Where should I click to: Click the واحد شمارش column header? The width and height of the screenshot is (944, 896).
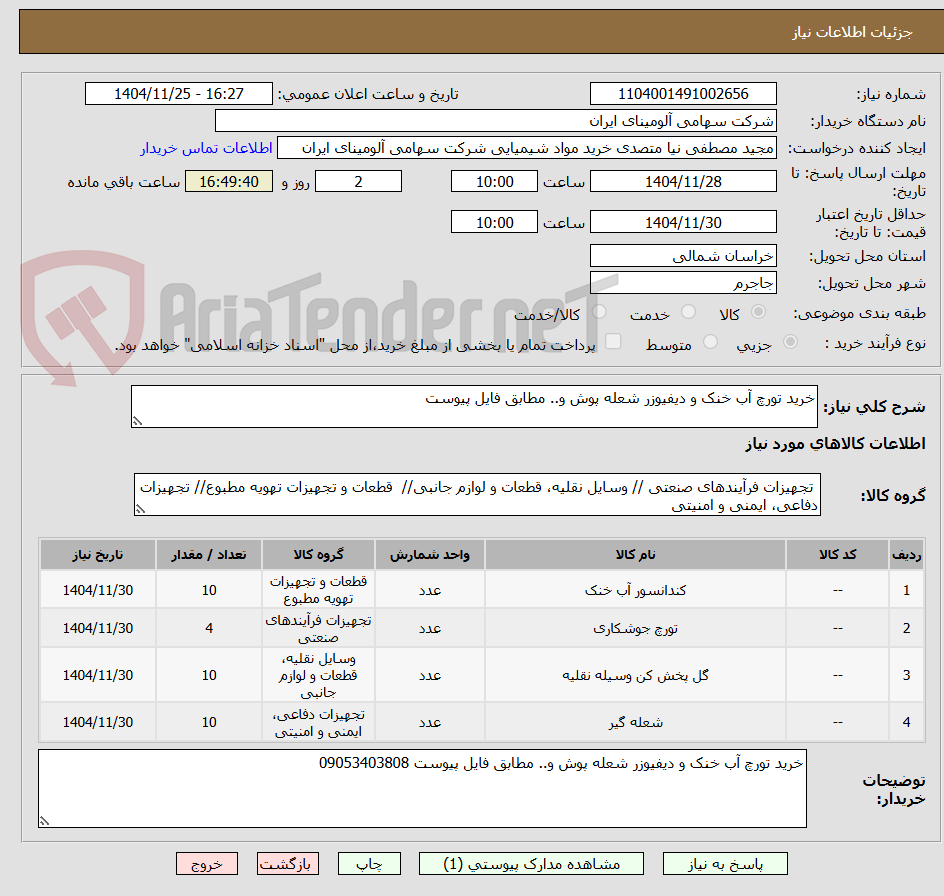[x=430, y=555]
